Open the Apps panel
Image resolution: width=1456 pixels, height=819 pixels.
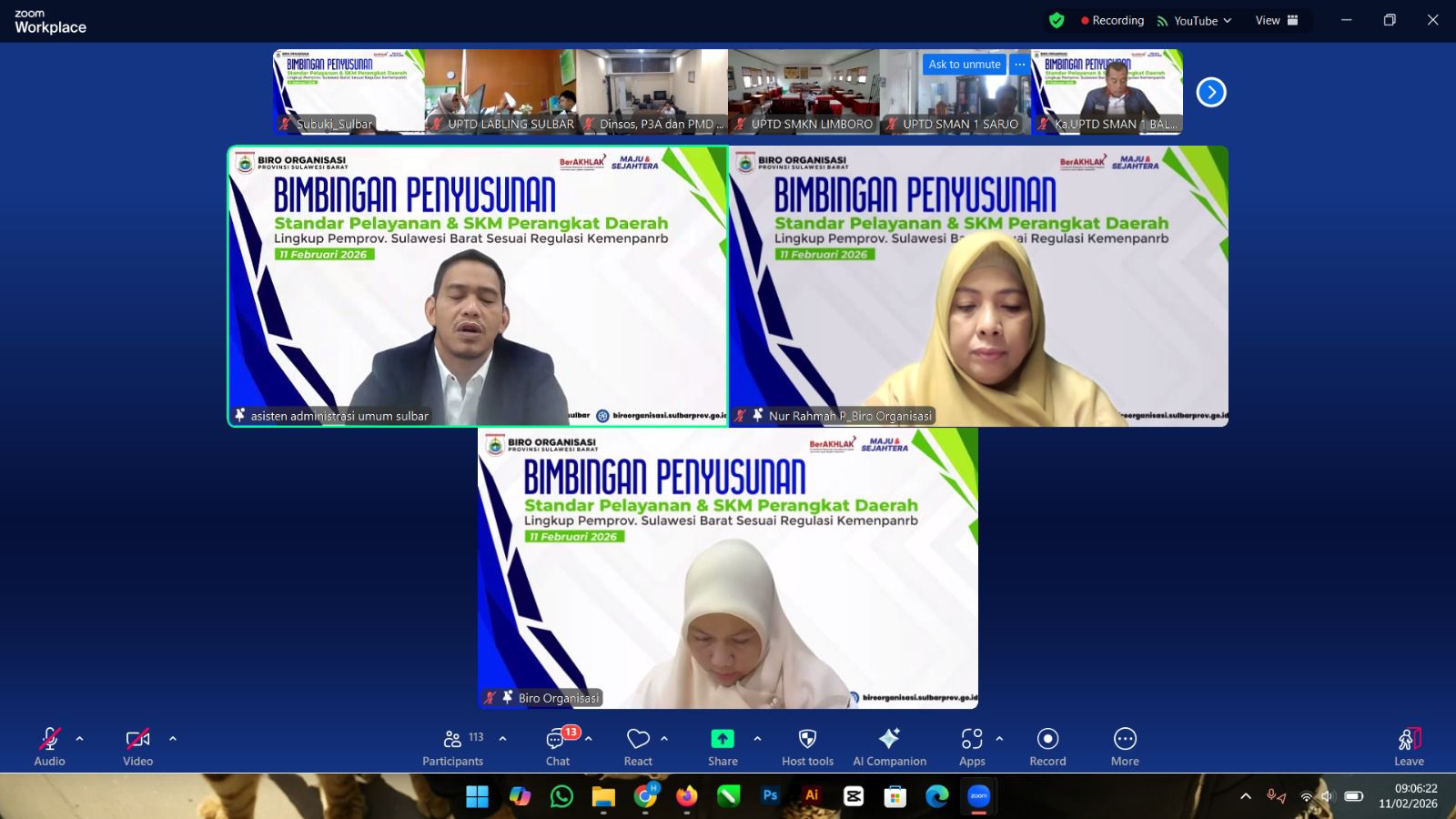972,747
